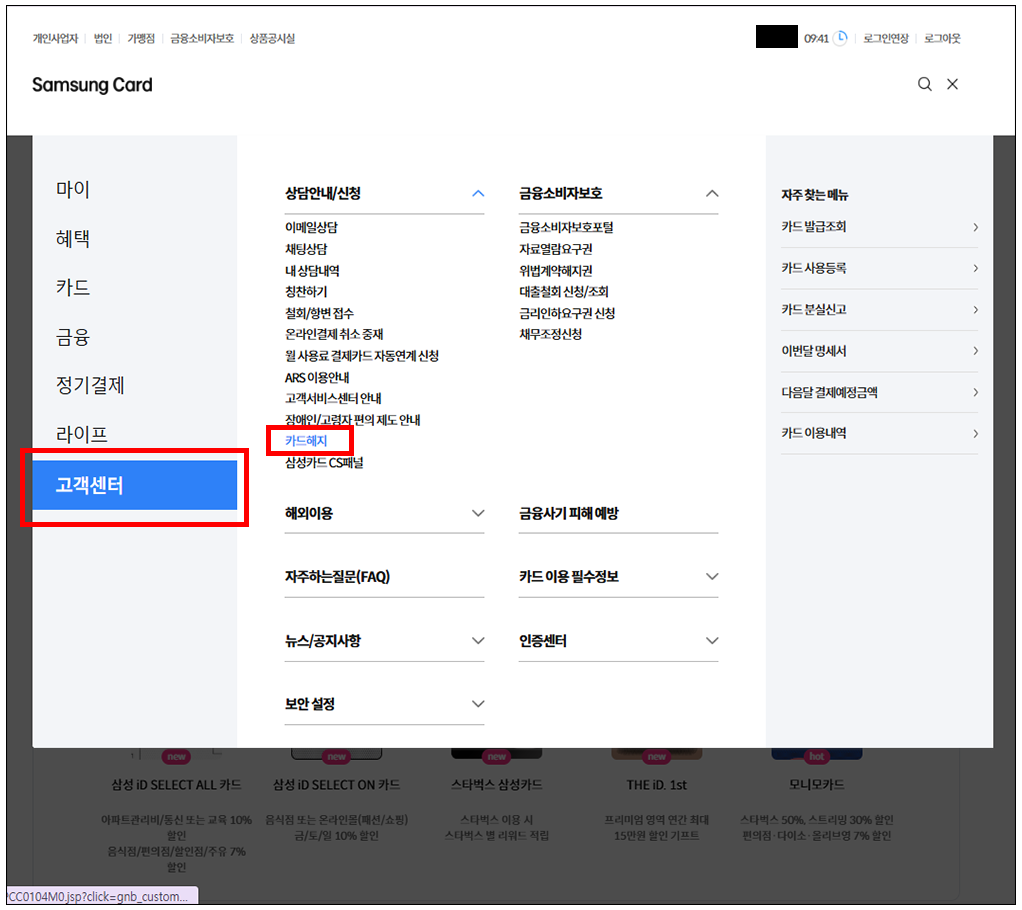This screenshot has height=910, width=1022.
Task: Click the session timer clock icon
Action: 841,38
